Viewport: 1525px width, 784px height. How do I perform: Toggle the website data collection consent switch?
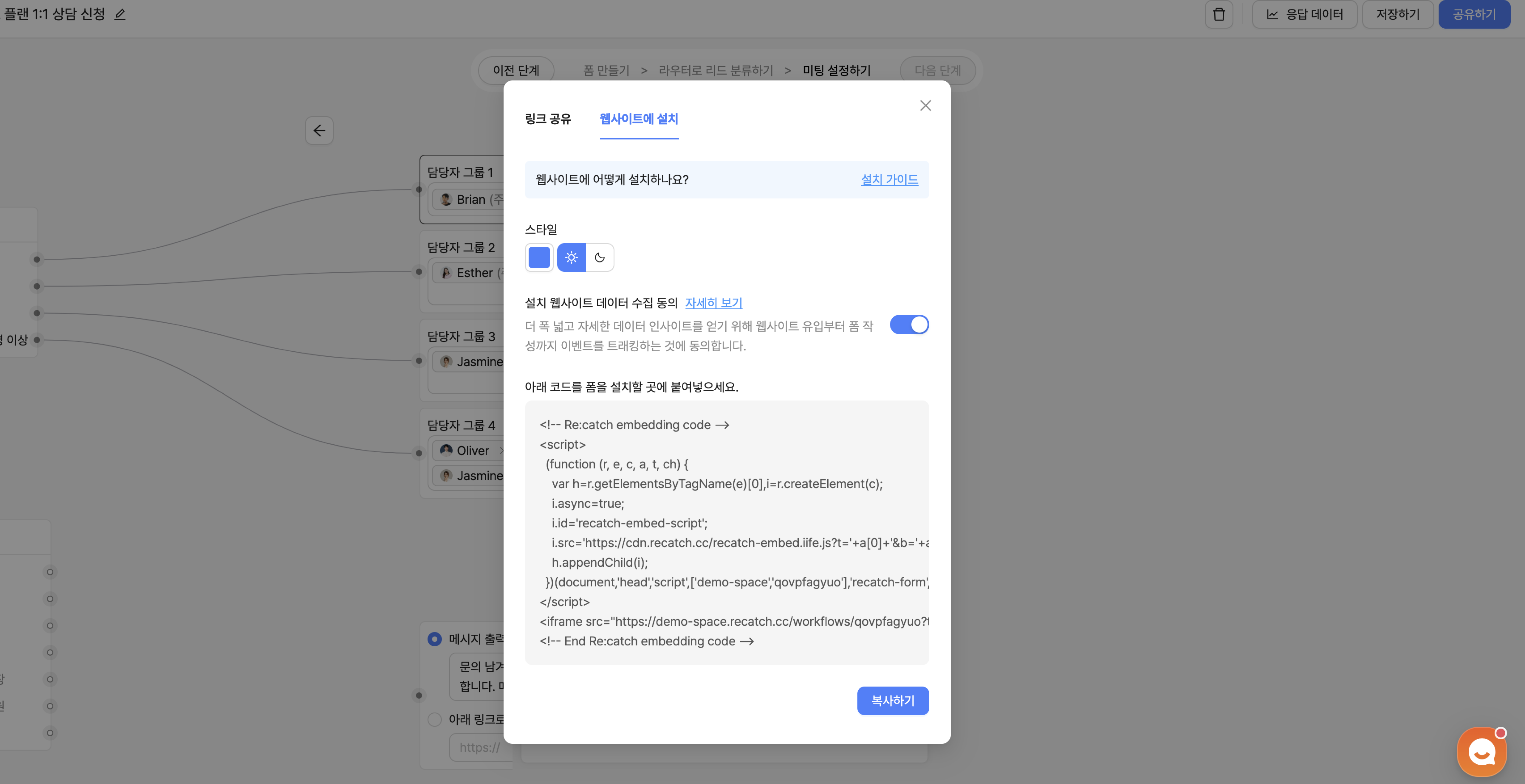(x=909, y=325)
